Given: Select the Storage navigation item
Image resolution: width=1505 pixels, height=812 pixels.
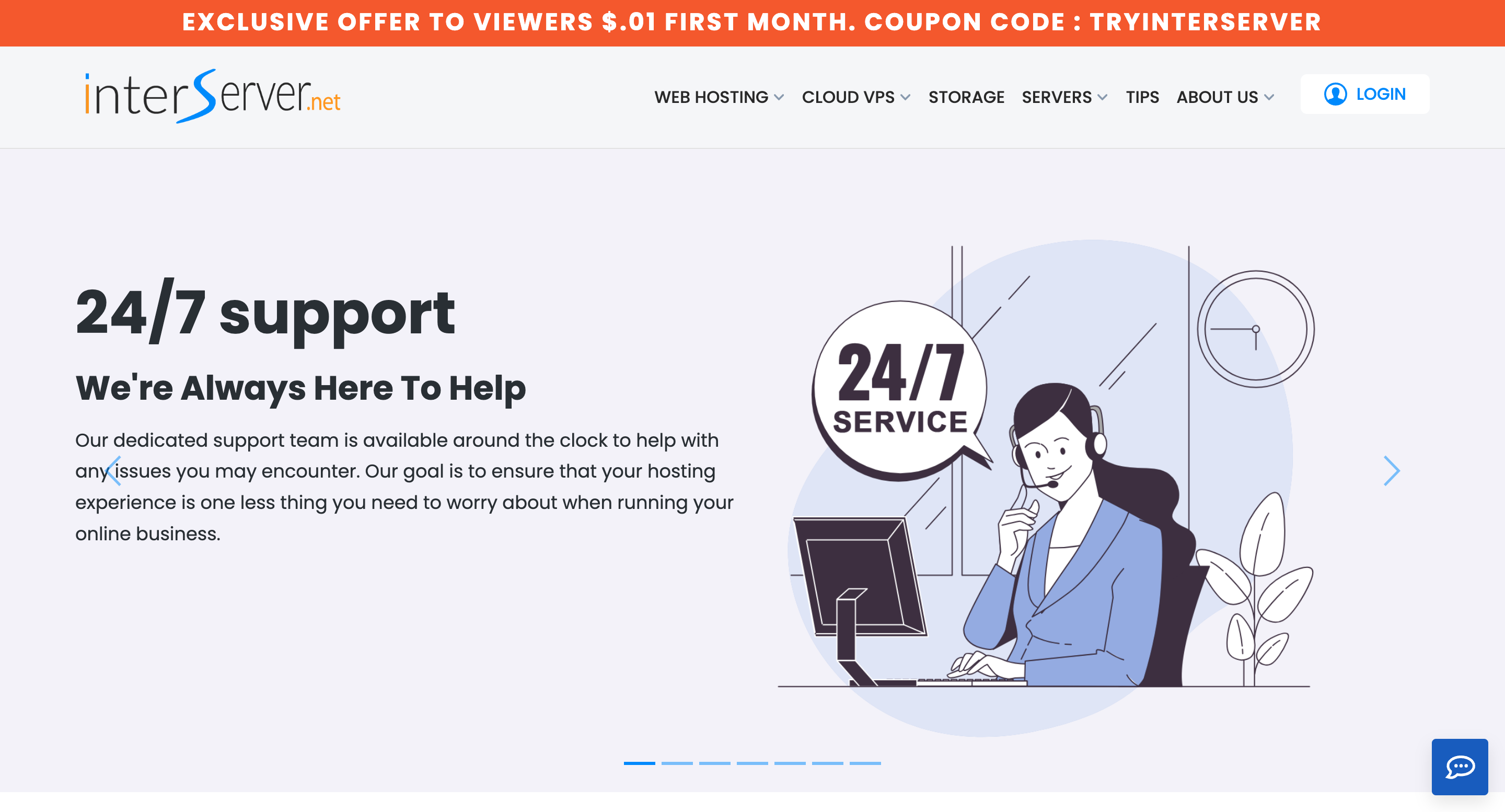Looking at the screenshot, I should point(966,97).
